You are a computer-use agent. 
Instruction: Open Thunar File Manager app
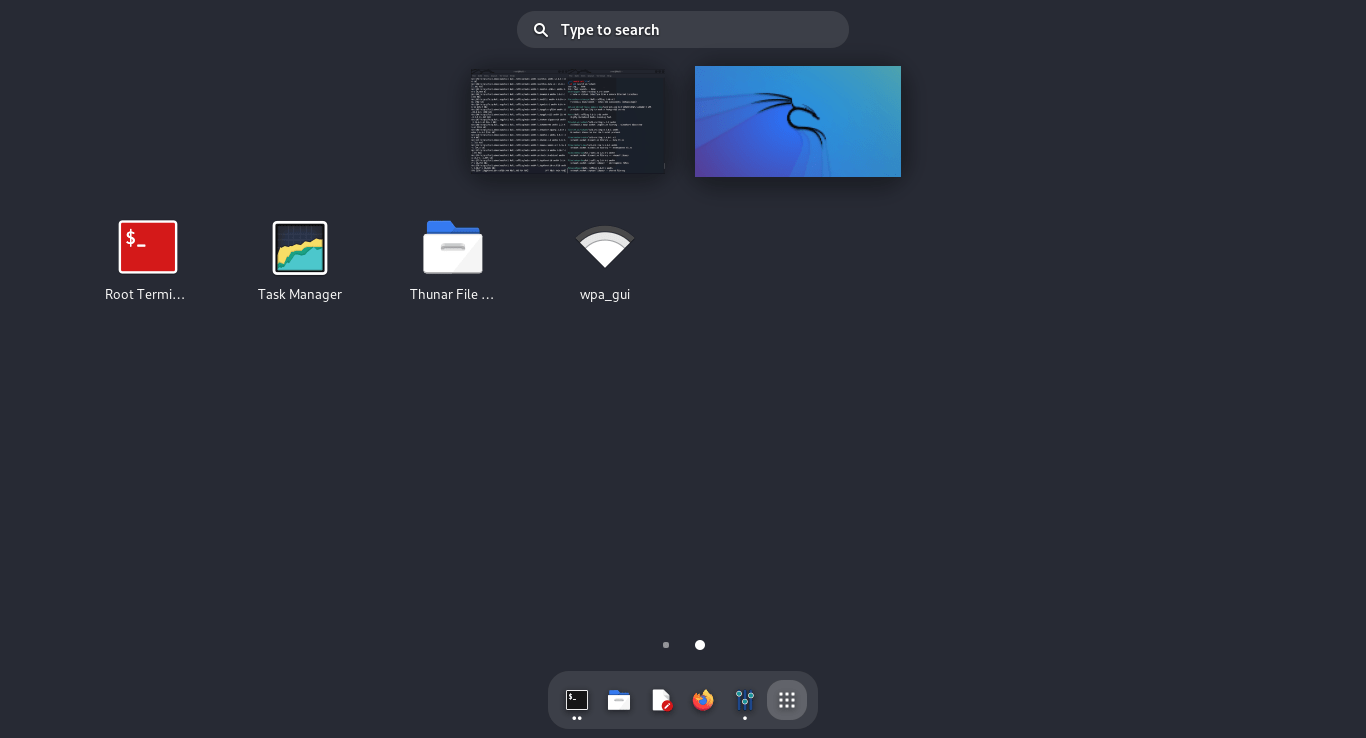point(453,247)
